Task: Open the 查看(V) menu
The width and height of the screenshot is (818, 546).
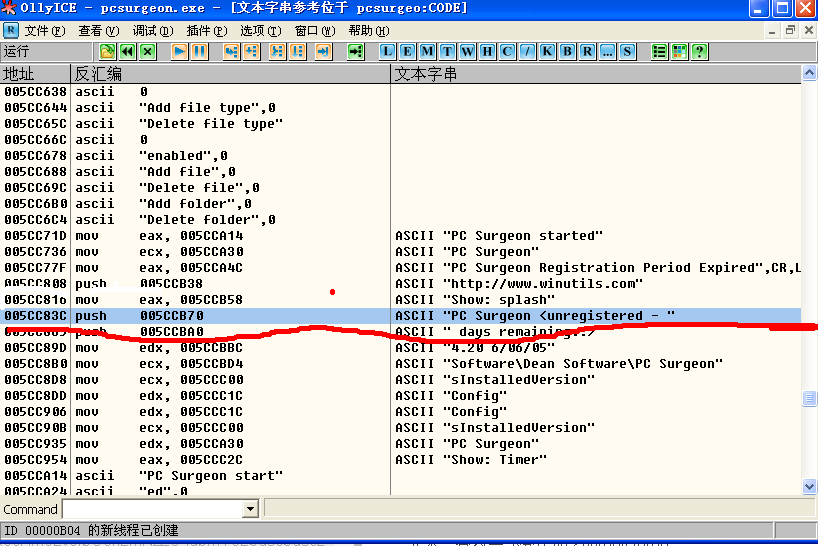Action: pyautogui.click(x=99, y=31)
